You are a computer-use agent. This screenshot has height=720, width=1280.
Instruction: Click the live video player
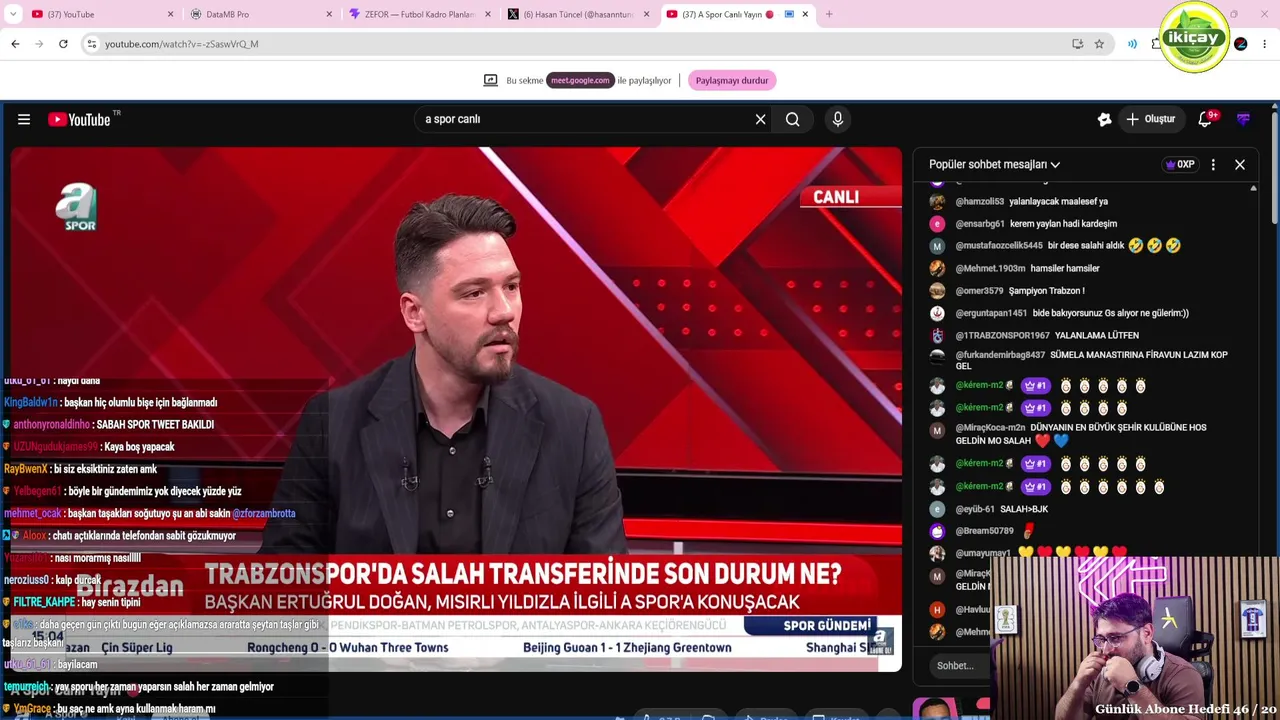pos(456,409)
